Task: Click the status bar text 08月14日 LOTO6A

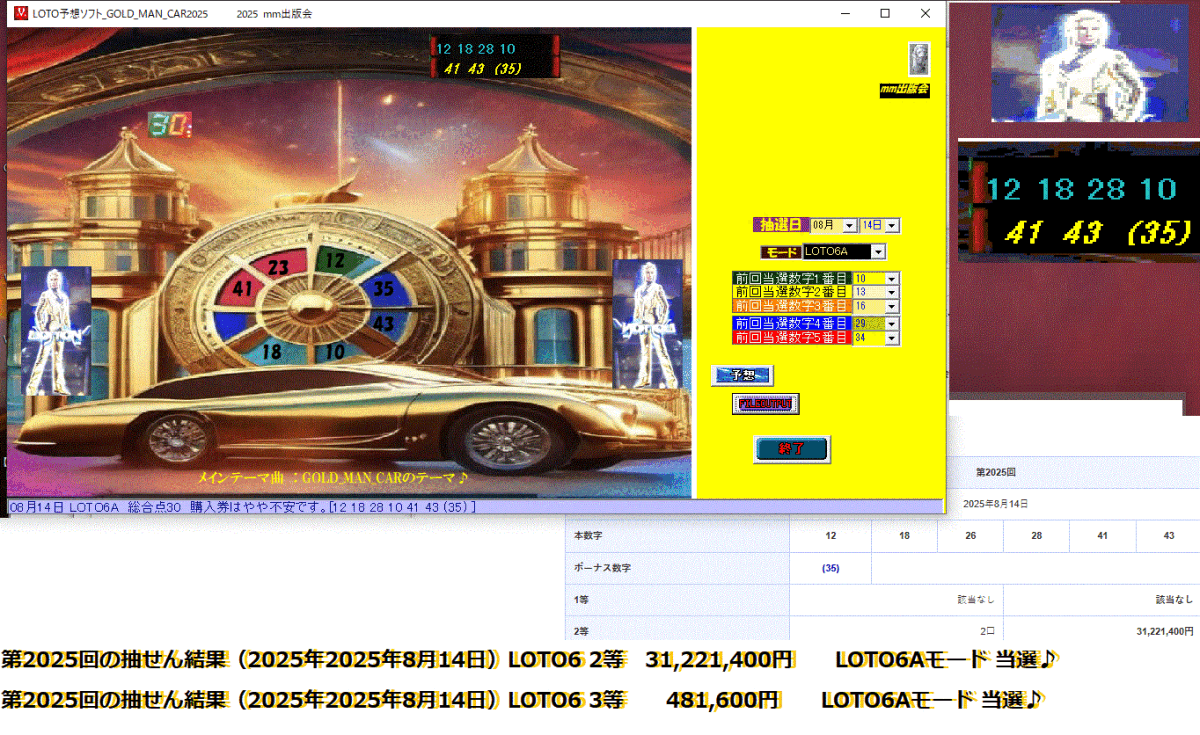Action: pos(242,507)
